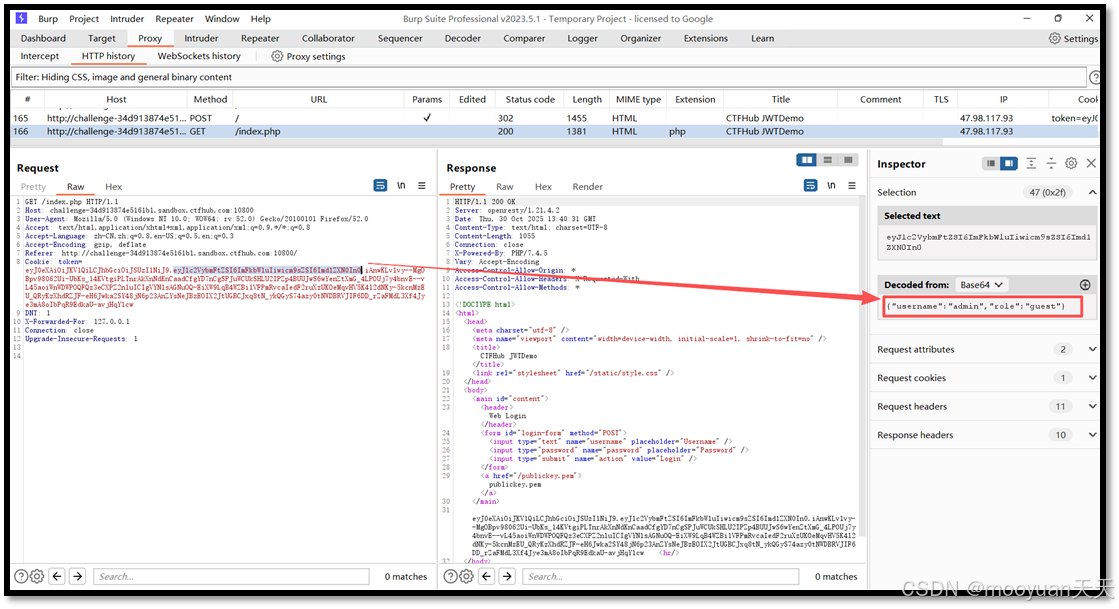The height and width of the screenshot is (609, 1119).
Task: Select the Request Hex view tab
Action: click(113, 186)
